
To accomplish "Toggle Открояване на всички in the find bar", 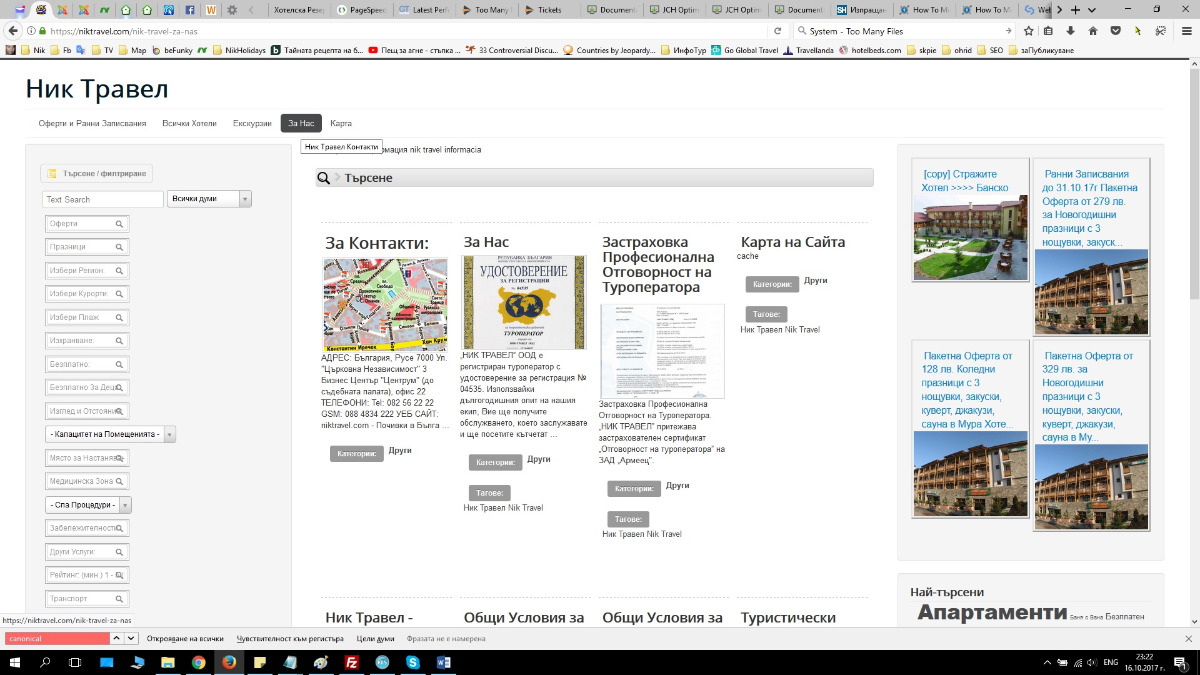I will tap(185, 638).
